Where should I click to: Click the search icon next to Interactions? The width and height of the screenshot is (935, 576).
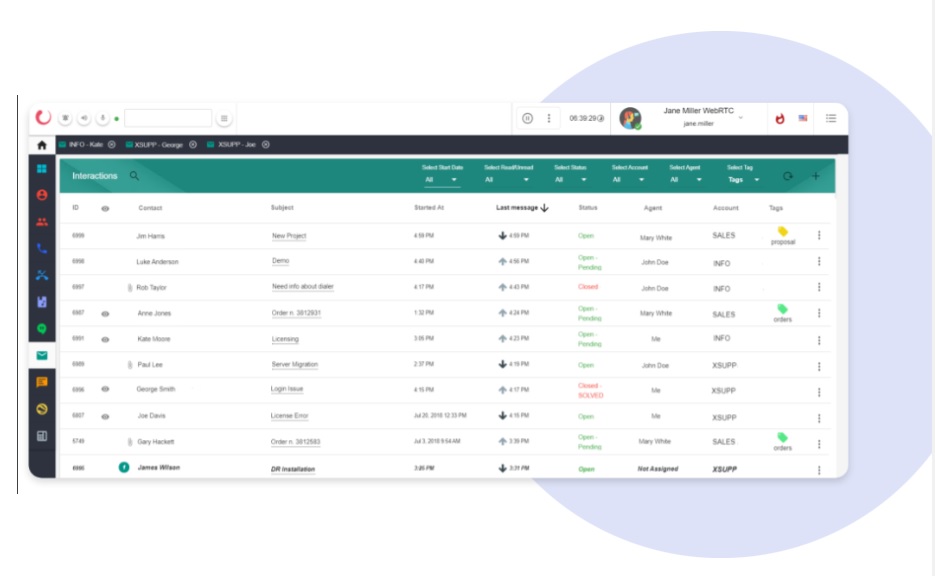tap(134, 176)
